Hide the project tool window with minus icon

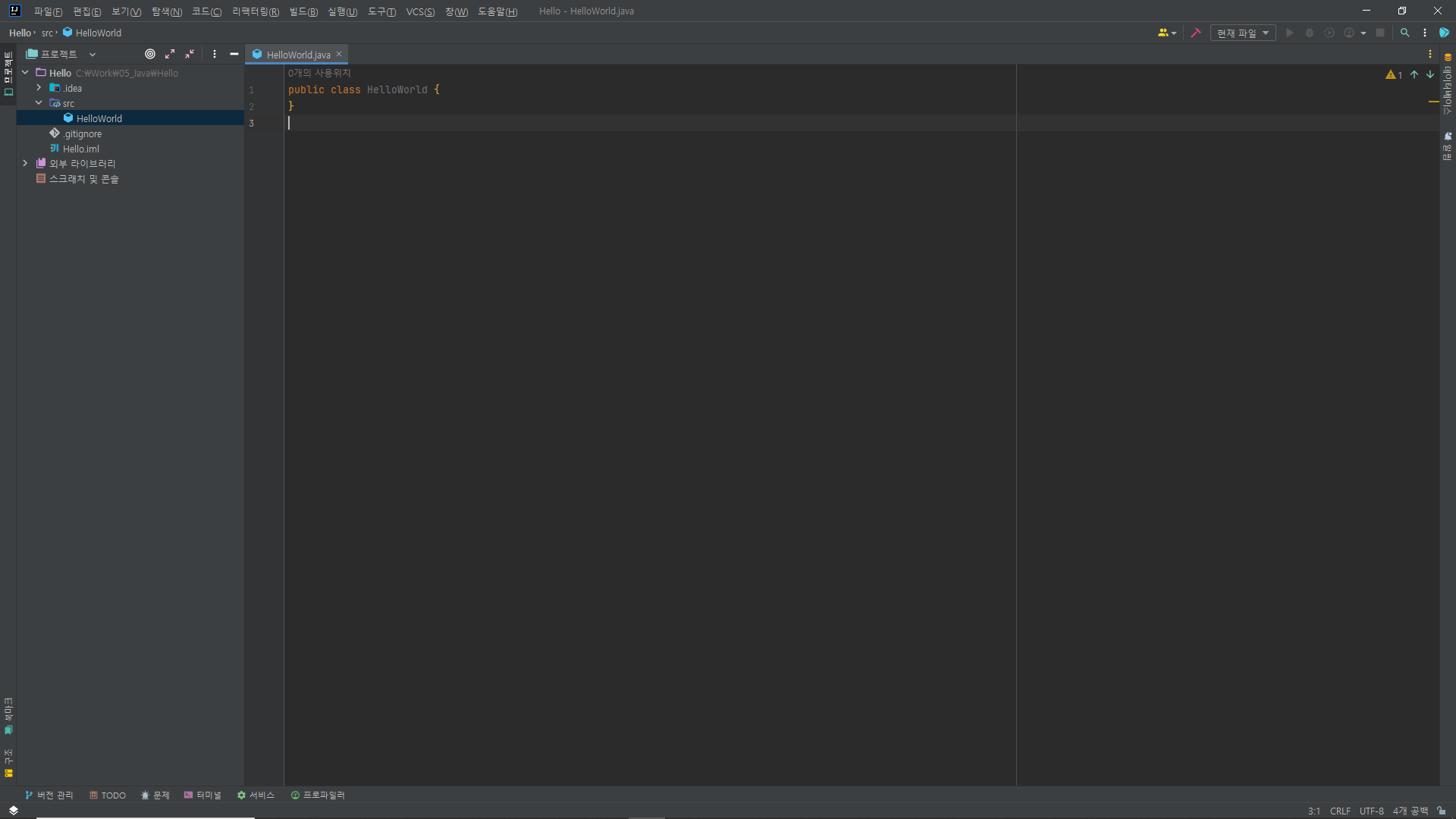click(234, 55)
